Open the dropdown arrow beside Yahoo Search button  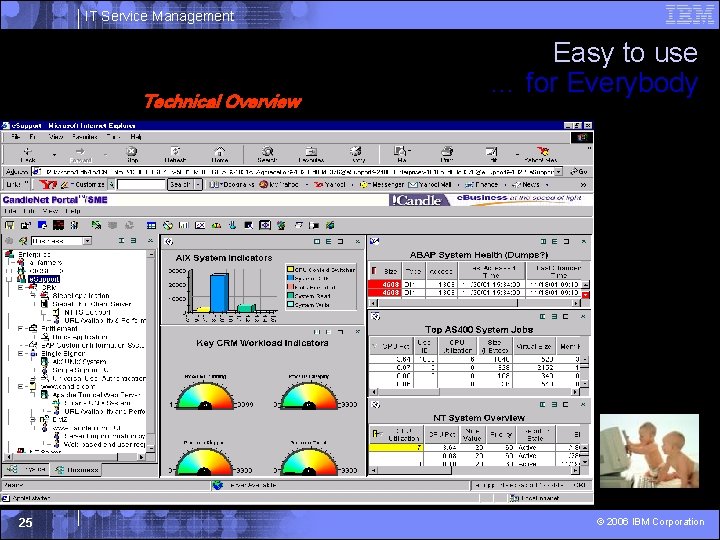(198, 185)
